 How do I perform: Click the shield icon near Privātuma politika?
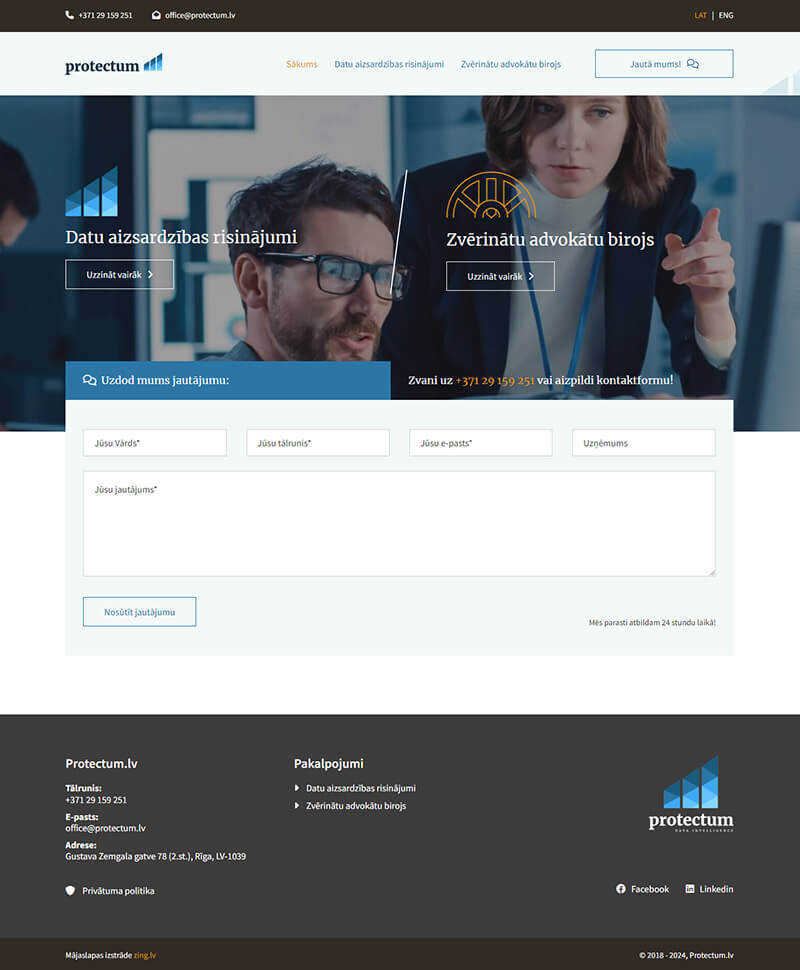pos(70,890)
